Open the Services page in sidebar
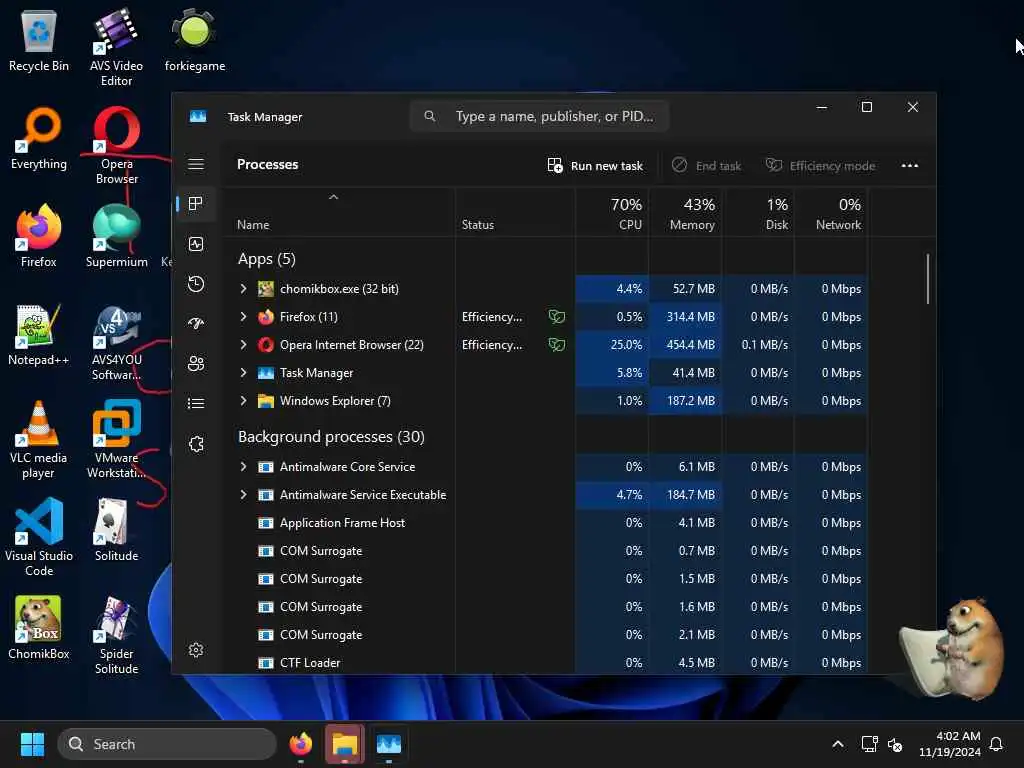This screenshot has height=768, width=1024. (196, 443)
